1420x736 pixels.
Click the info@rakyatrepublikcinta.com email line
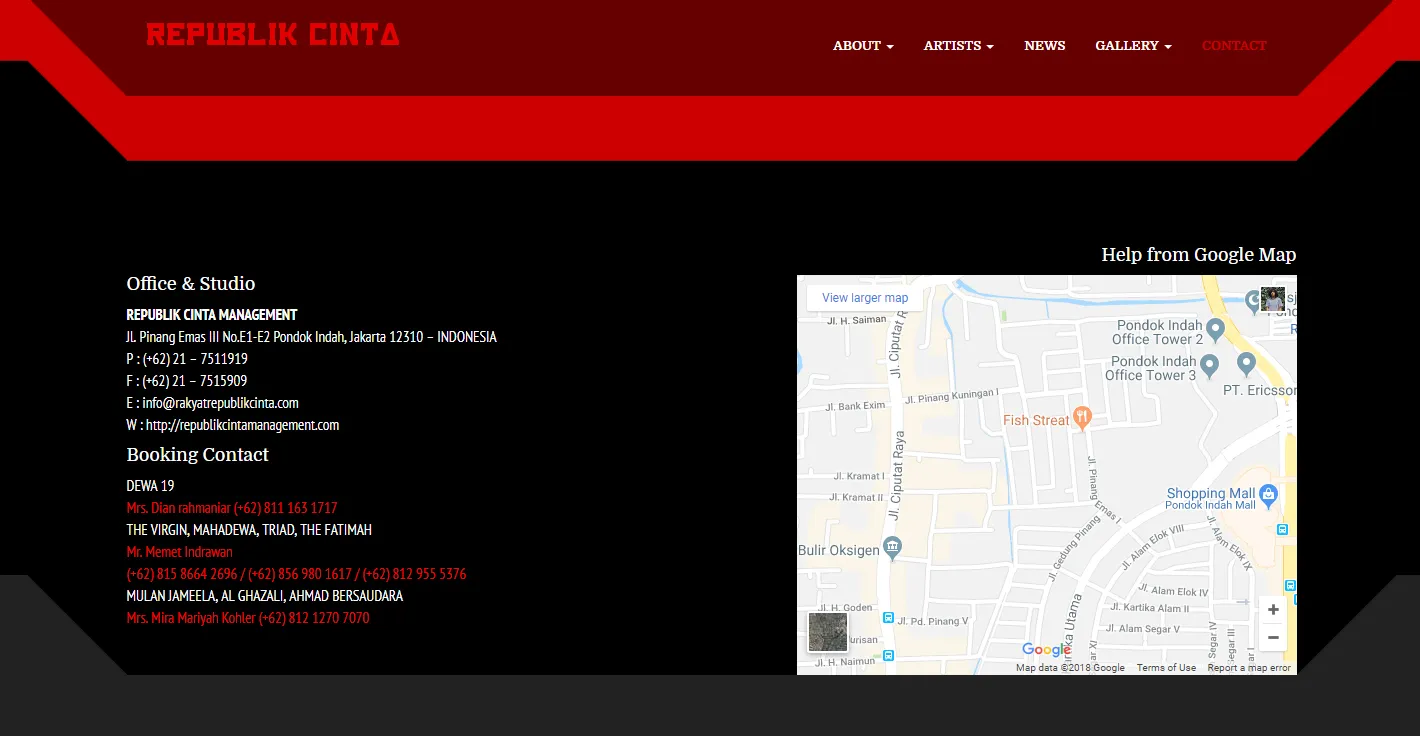pos(212,403)
